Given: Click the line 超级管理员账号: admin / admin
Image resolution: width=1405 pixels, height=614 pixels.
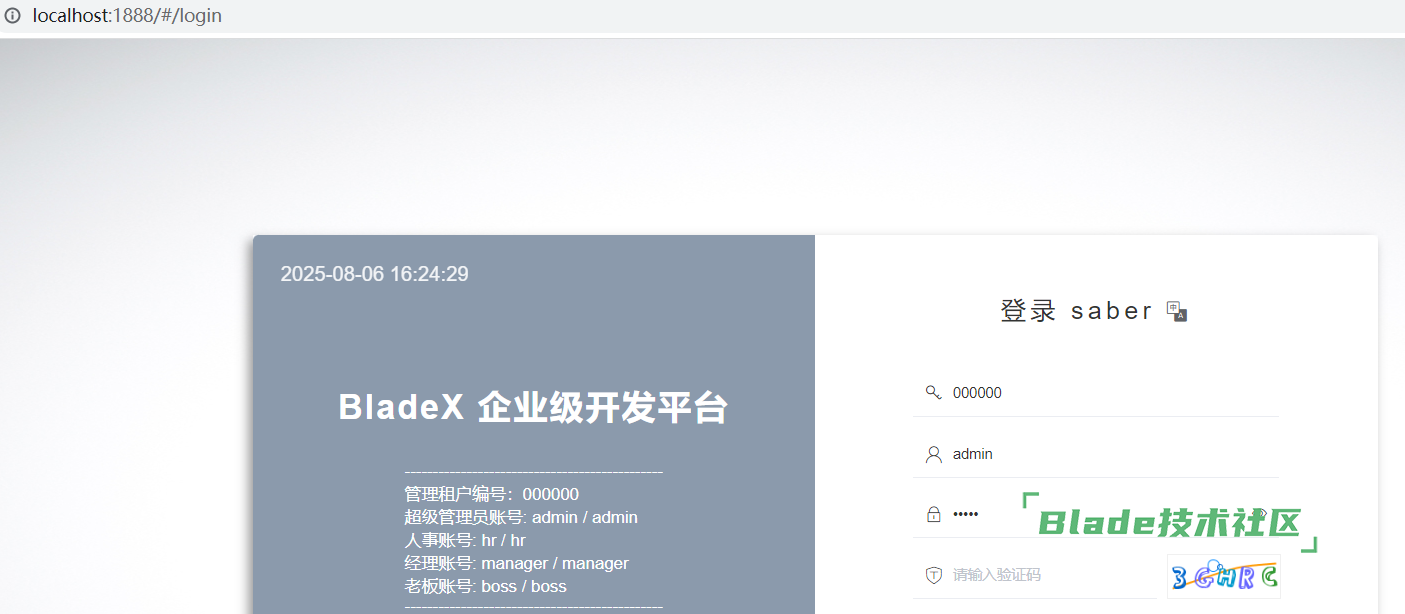Looking at the screenshot, I should [x=521, y=517].
